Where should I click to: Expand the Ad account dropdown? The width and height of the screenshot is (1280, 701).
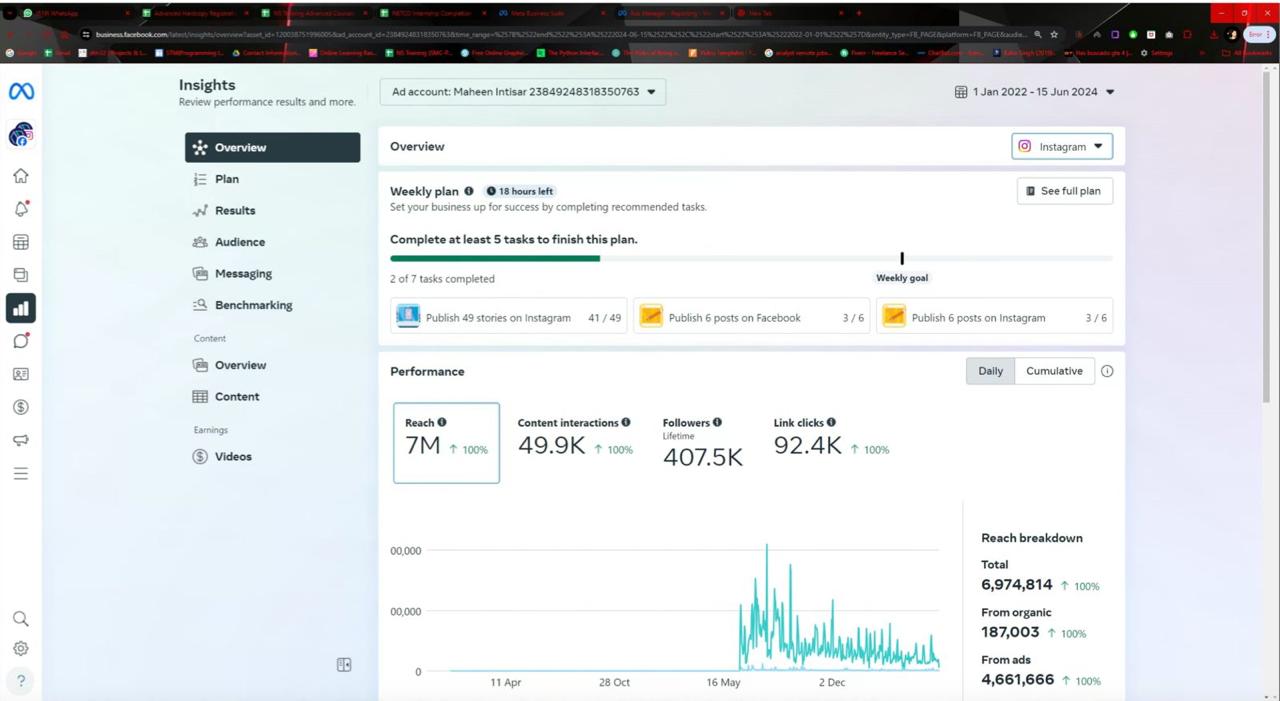(x=523, y=92)
